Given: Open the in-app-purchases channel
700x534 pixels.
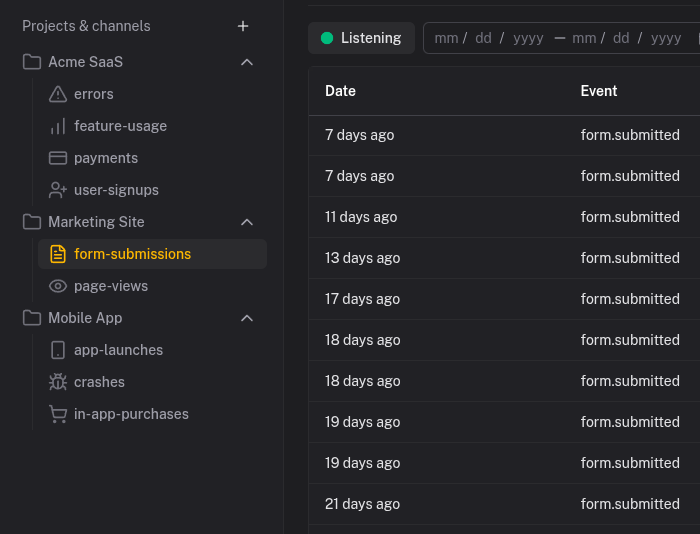Looking at the screenshot, I should click(x=131, y=414).
